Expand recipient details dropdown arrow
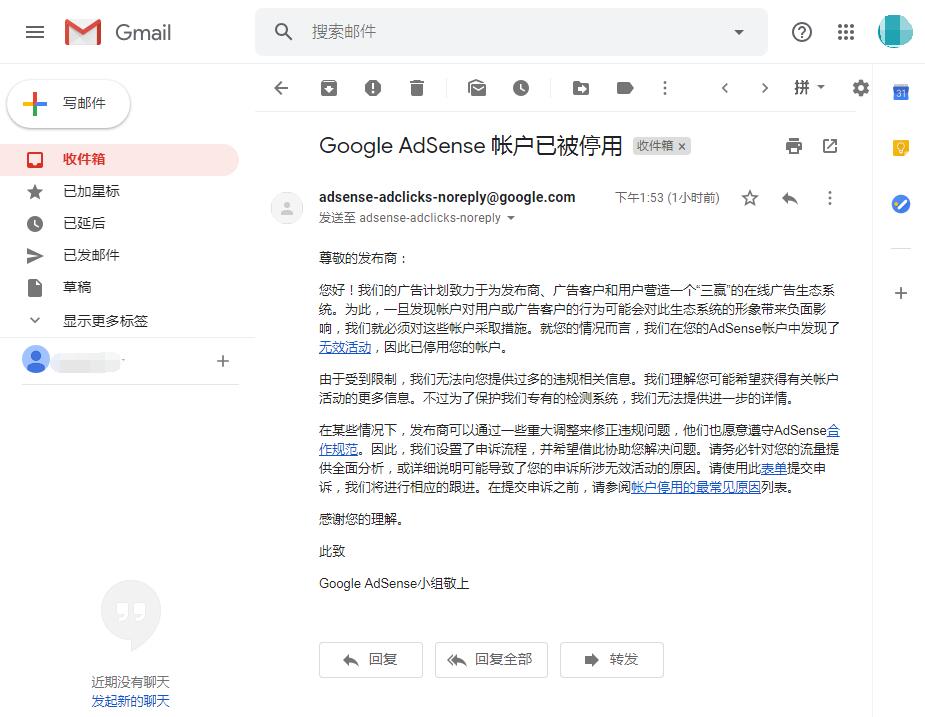The image size is (925, 717). 511,218
